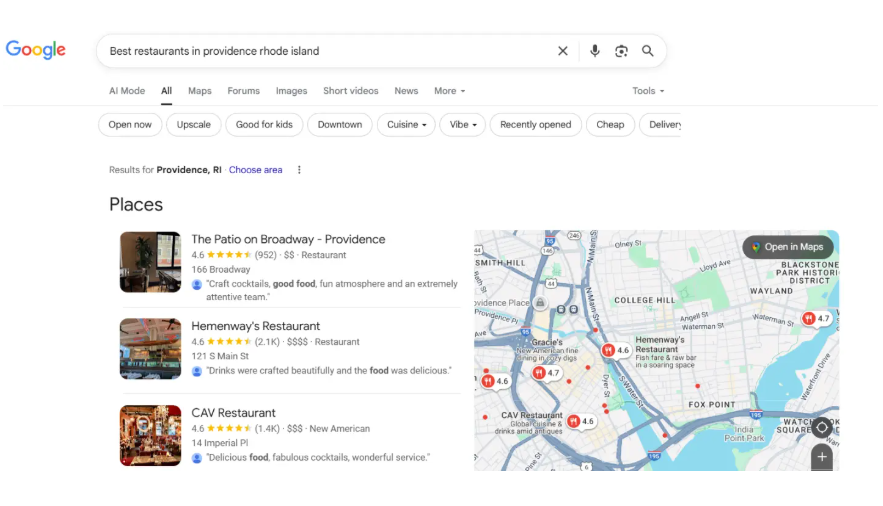Click the reviewer avatar for CAV Restaurant review
The image size is (883, 506).
coord(197,458)
